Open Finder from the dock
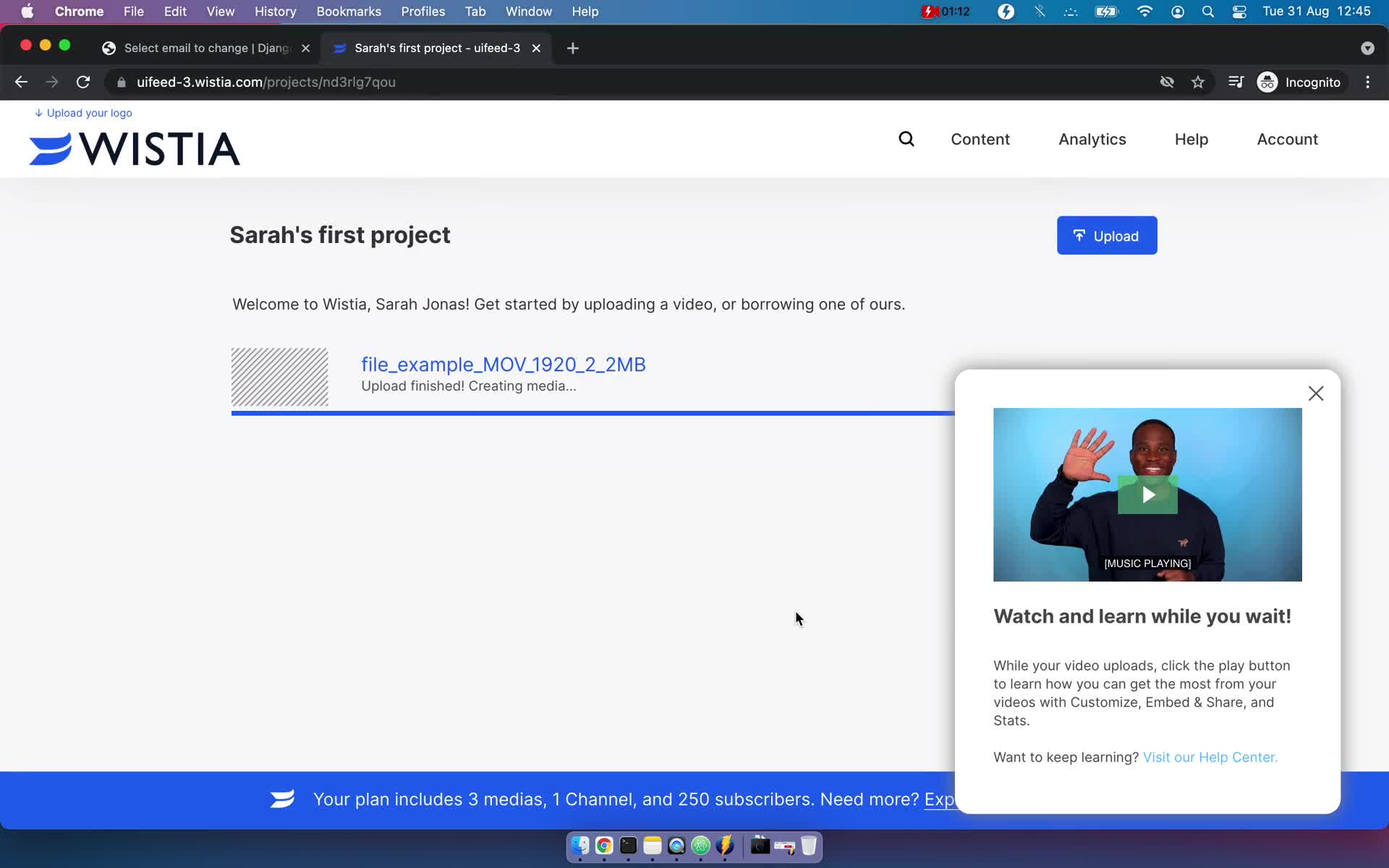Viewport: 1389px width, 868px height. [x=580, y=845]
